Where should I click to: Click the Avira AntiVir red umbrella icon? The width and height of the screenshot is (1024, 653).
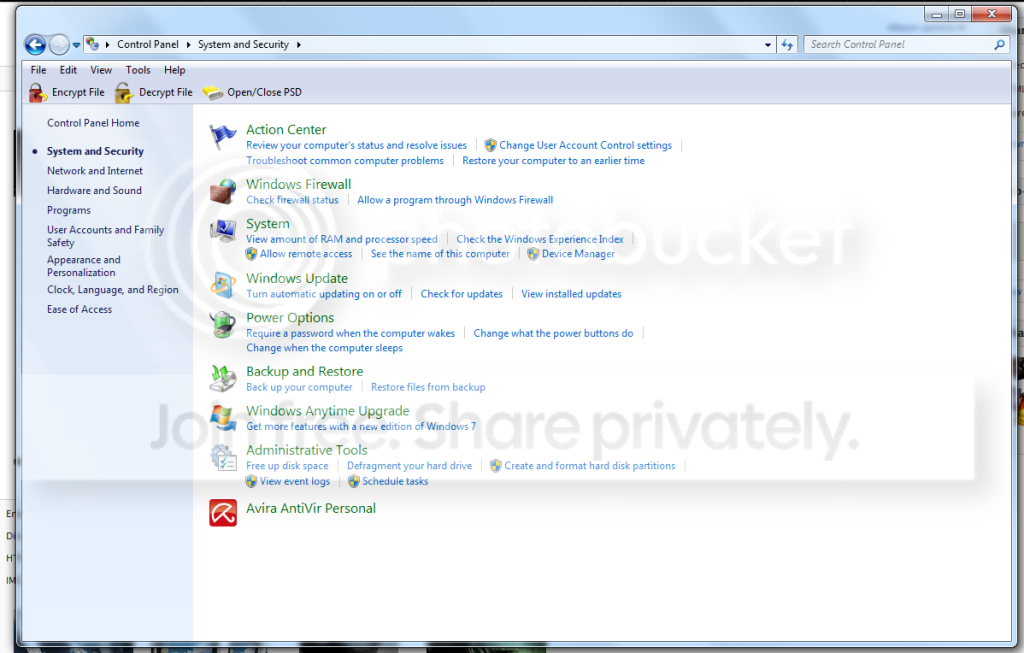coord(223,513)
